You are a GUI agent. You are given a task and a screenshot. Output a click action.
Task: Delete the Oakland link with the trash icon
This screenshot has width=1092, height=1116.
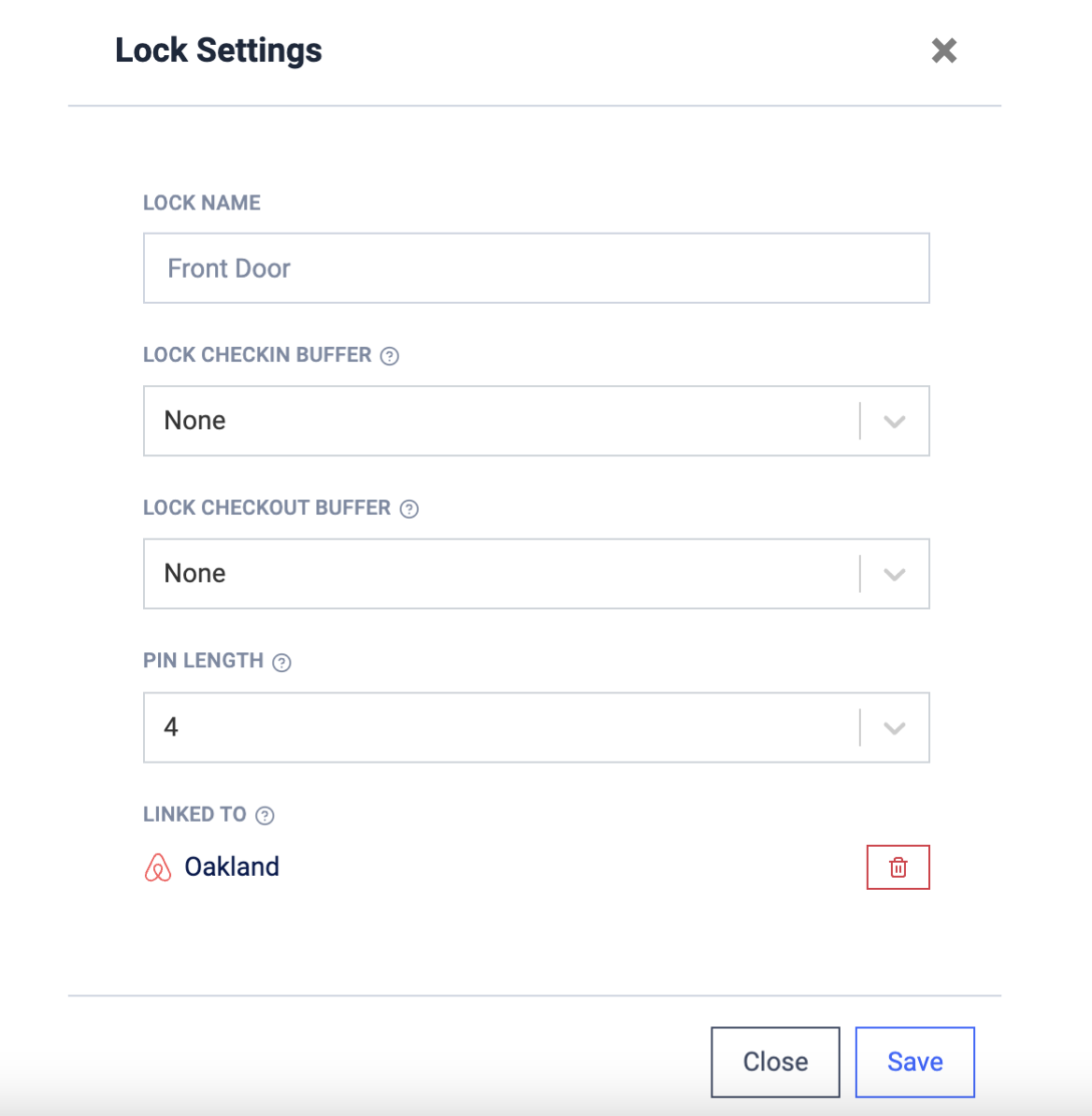pos(898,866)
